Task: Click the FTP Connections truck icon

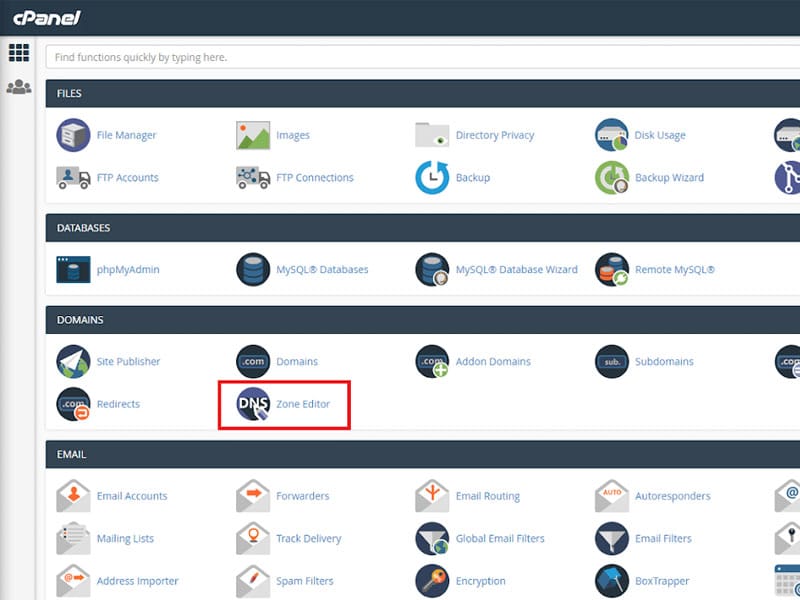Action: click(x=253, y=178)
